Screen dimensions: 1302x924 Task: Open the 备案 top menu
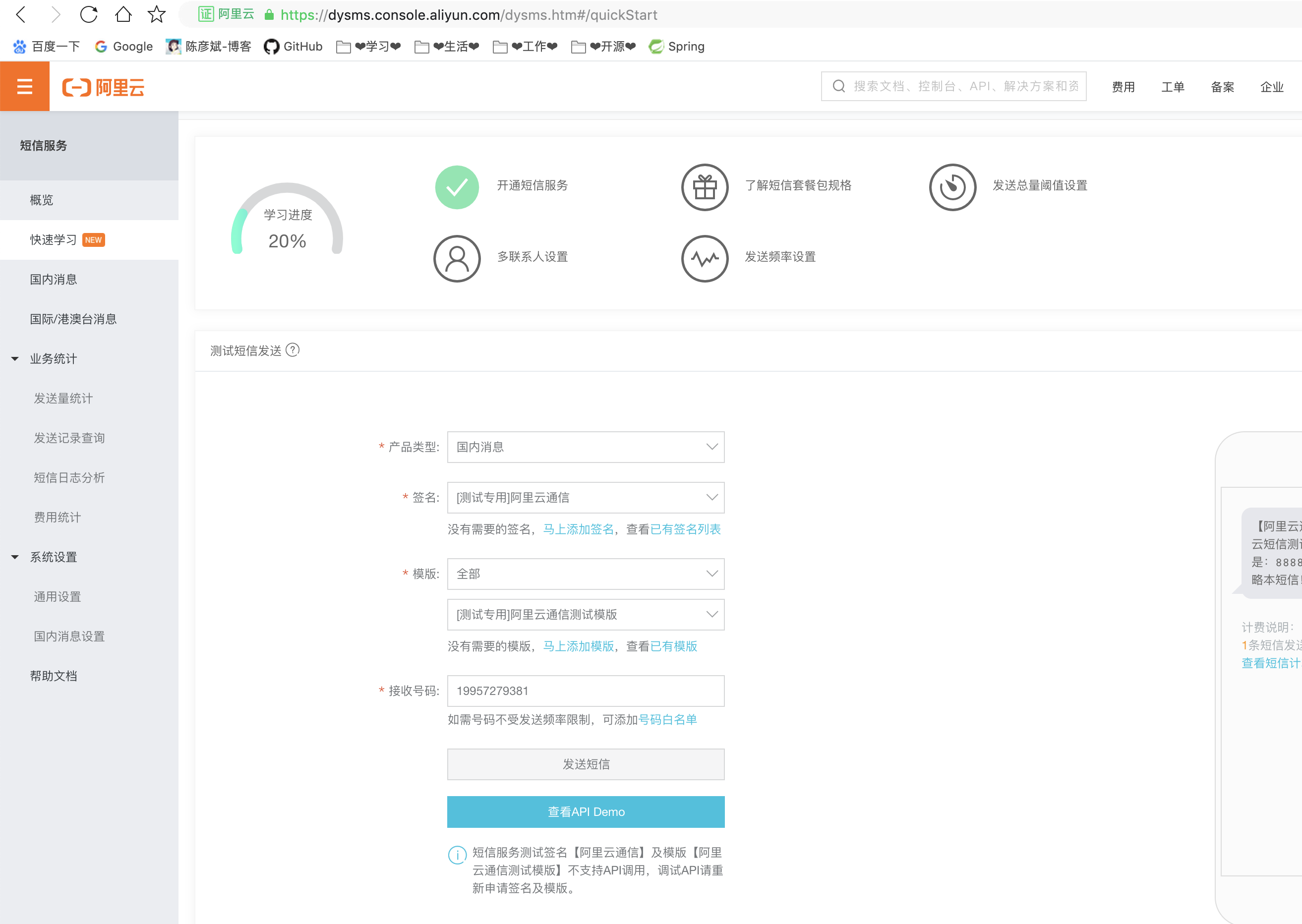[1222, 86]
